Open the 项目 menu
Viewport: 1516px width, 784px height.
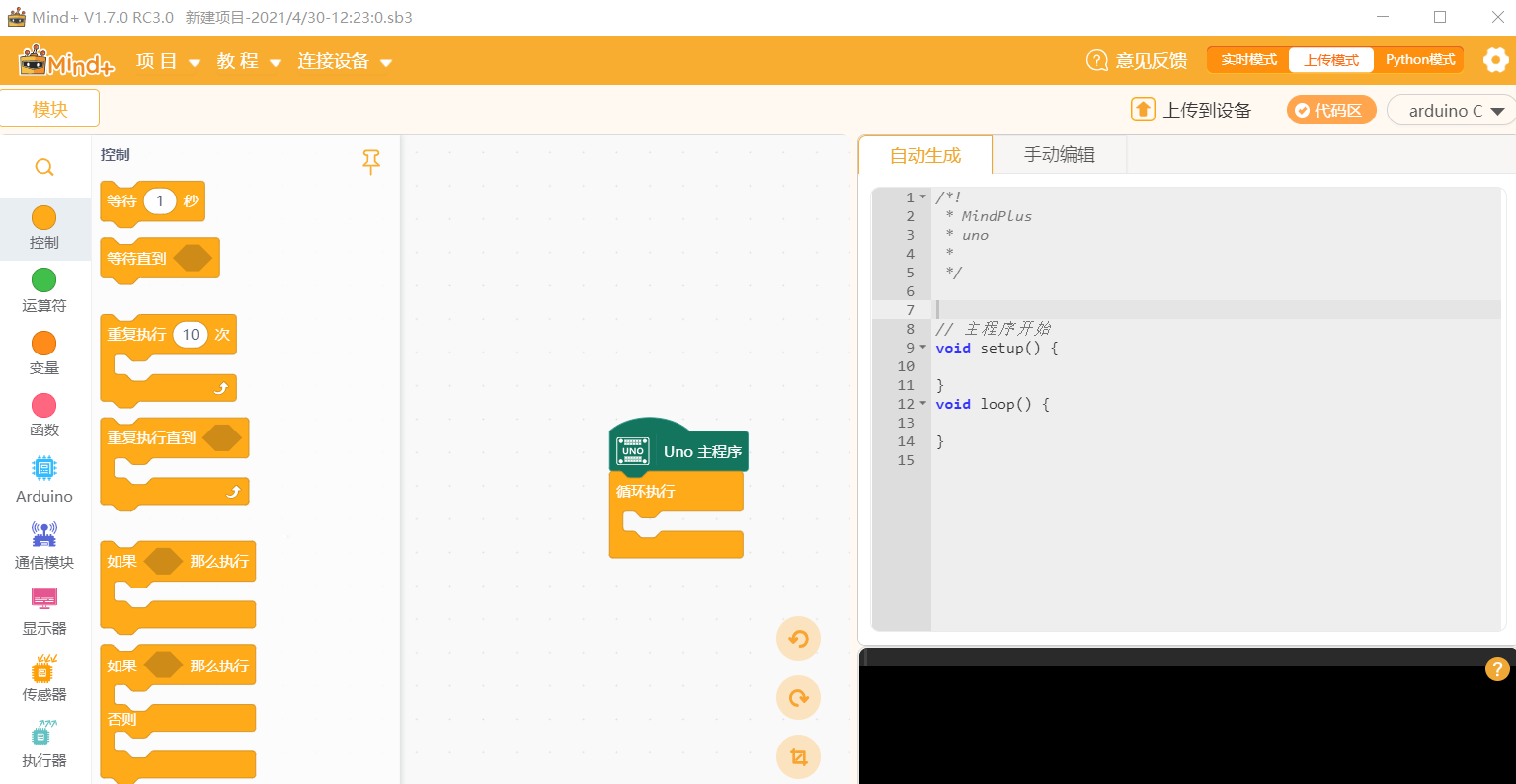(x=168, y=61)
